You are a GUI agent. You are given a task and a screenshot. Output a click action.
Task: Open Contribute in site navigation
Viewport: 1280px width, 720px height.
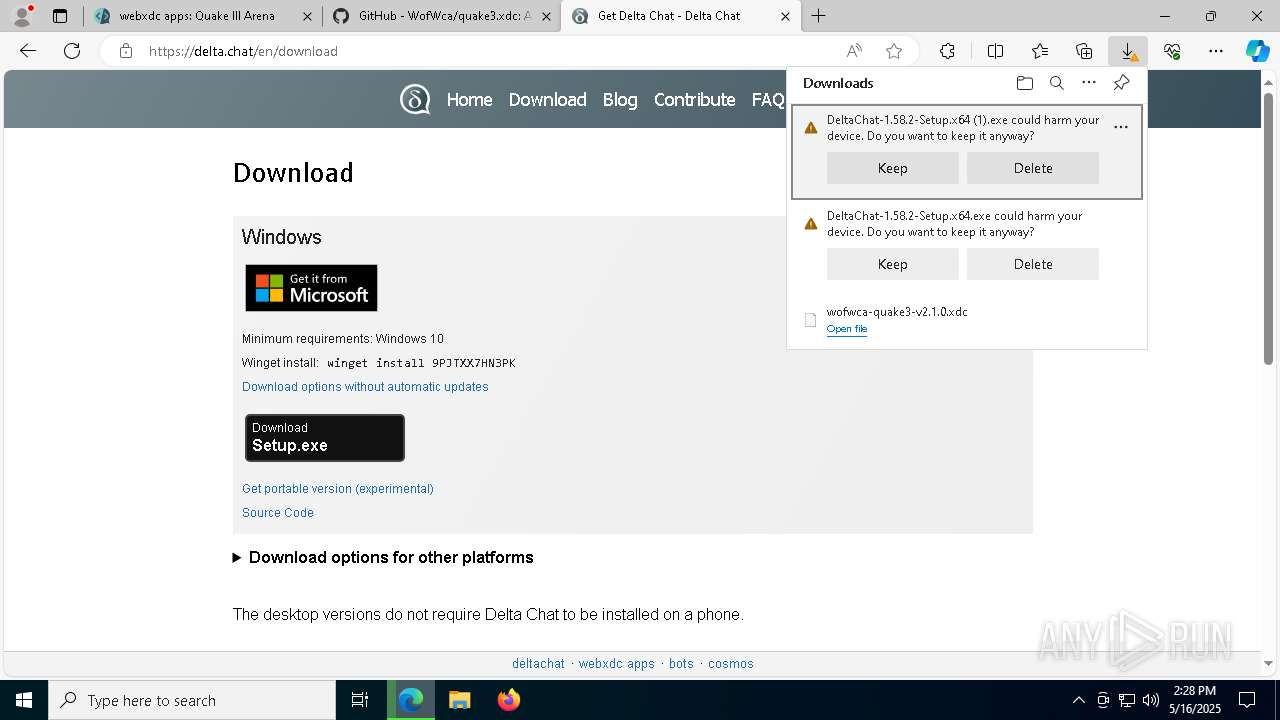point(694,100)
